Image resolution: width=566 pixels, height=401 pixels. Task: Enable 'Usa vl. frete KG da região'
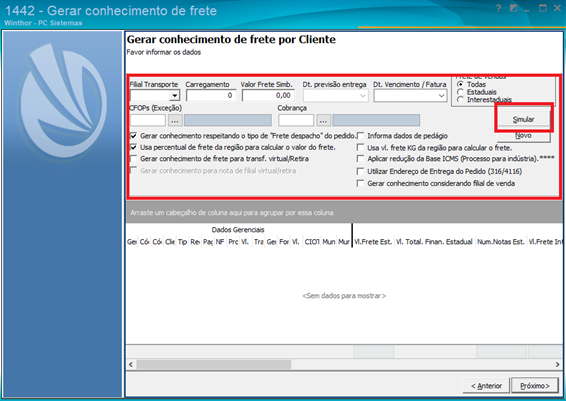coord(360,147)
